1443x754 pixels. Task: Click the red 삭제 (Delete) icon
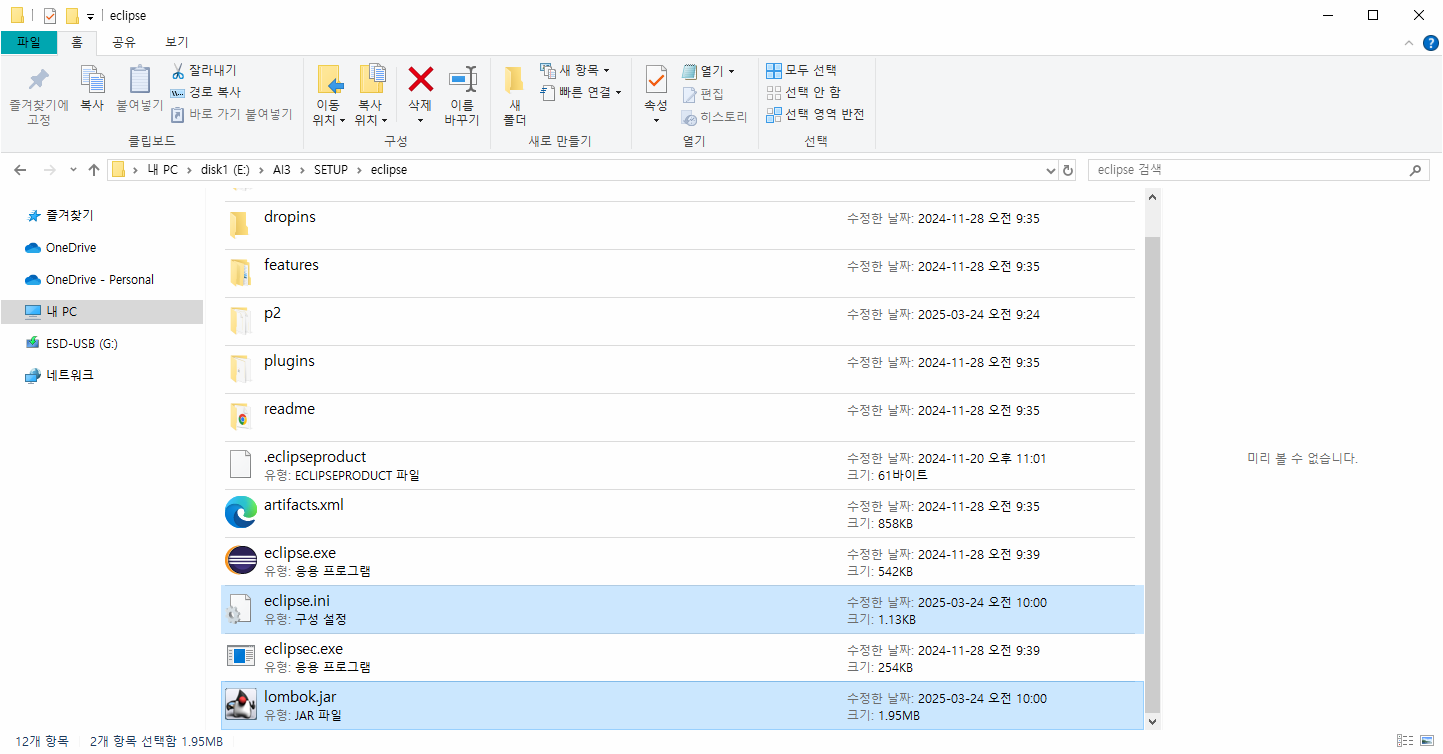click(x=420, y=79)
